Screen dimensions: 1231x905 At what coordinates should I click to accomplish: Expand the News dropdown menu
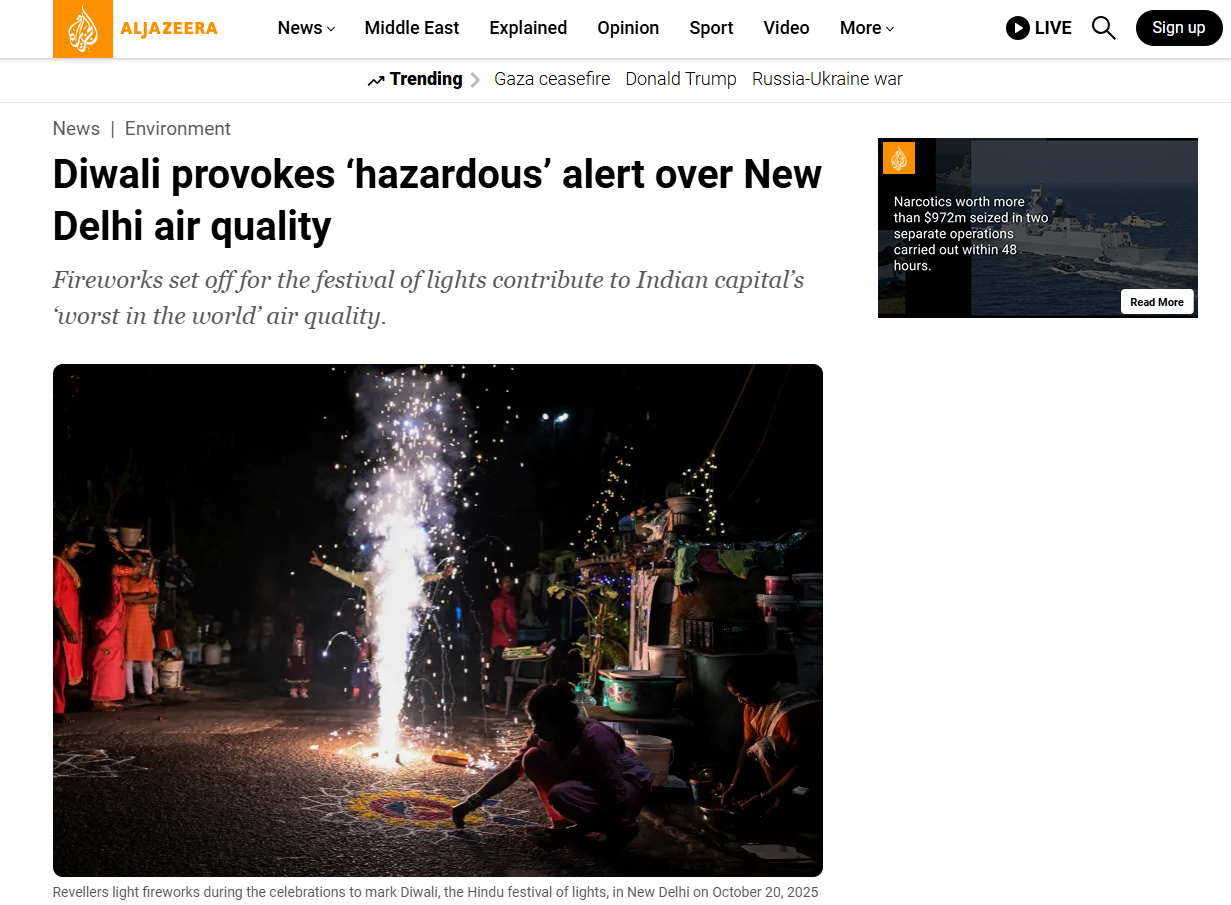point(306,28)
